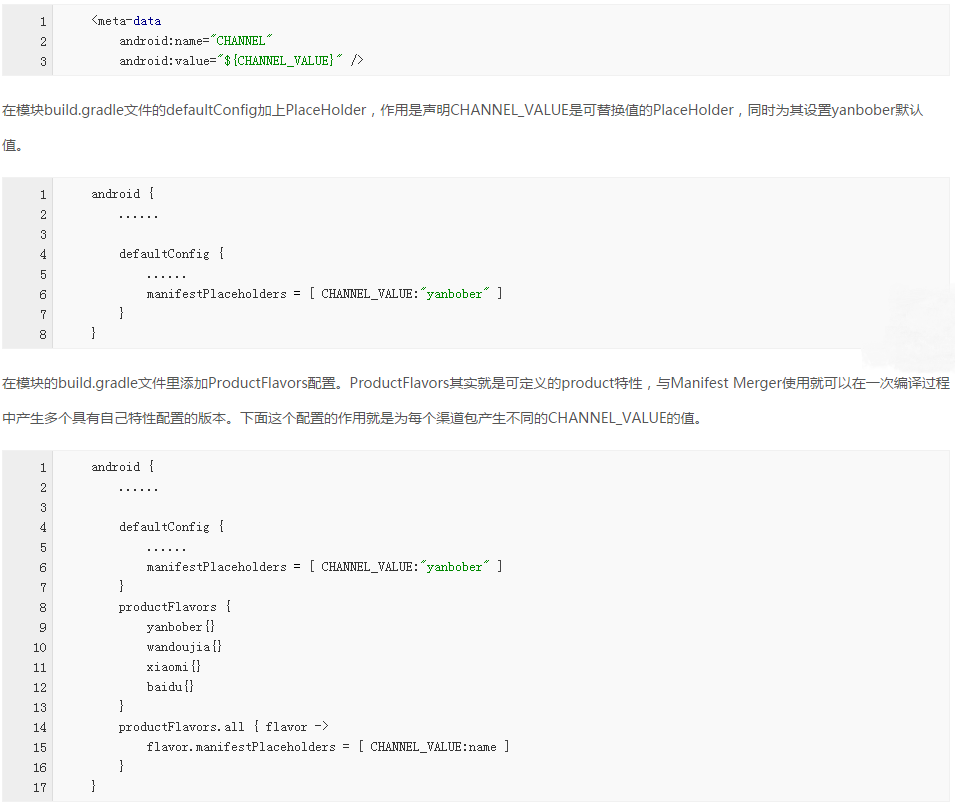Click line number 10 in the gutter

pyautogui.click(x=40, y=647)
